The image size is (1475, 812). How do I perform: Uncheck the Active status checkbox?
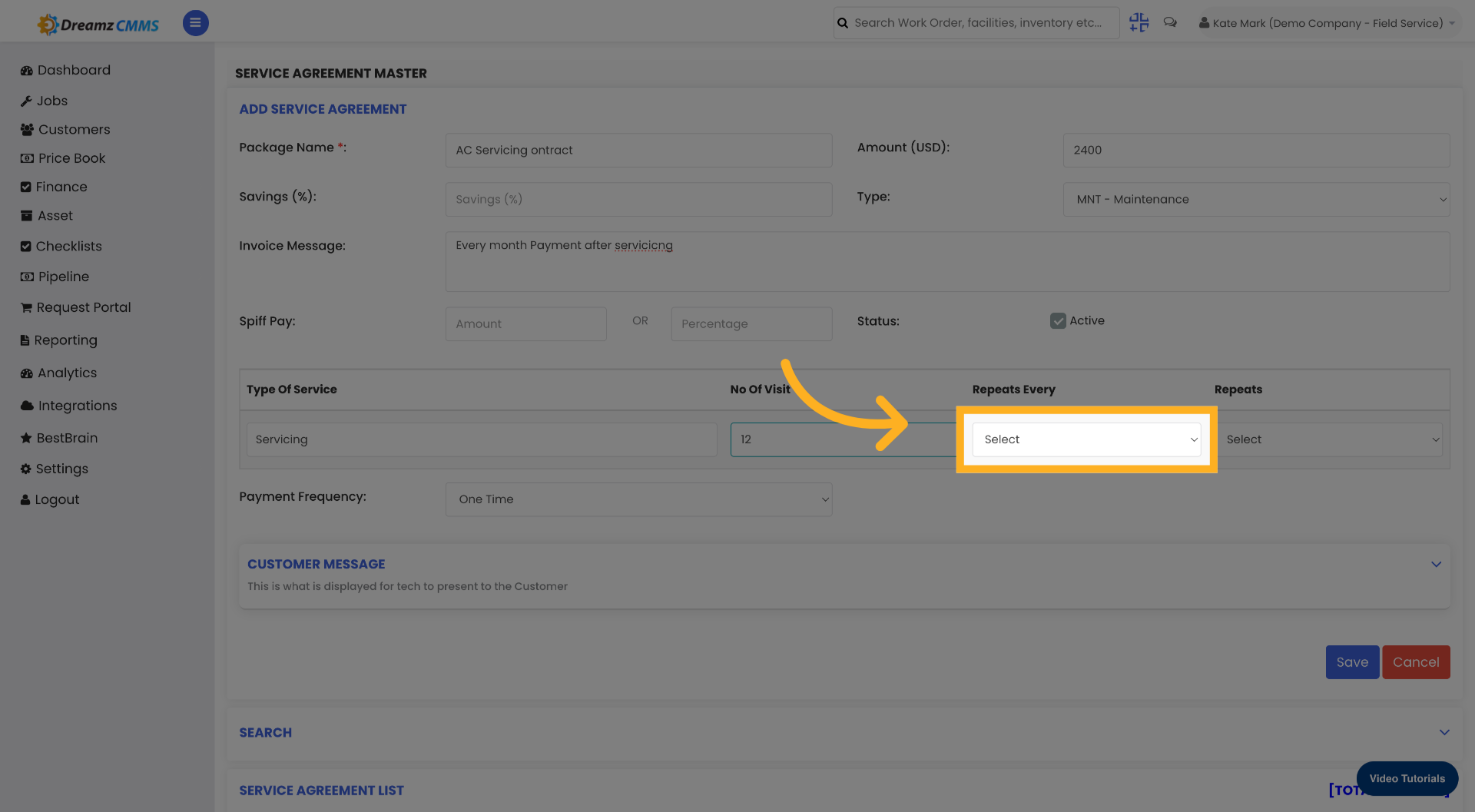coord(1059,320)
